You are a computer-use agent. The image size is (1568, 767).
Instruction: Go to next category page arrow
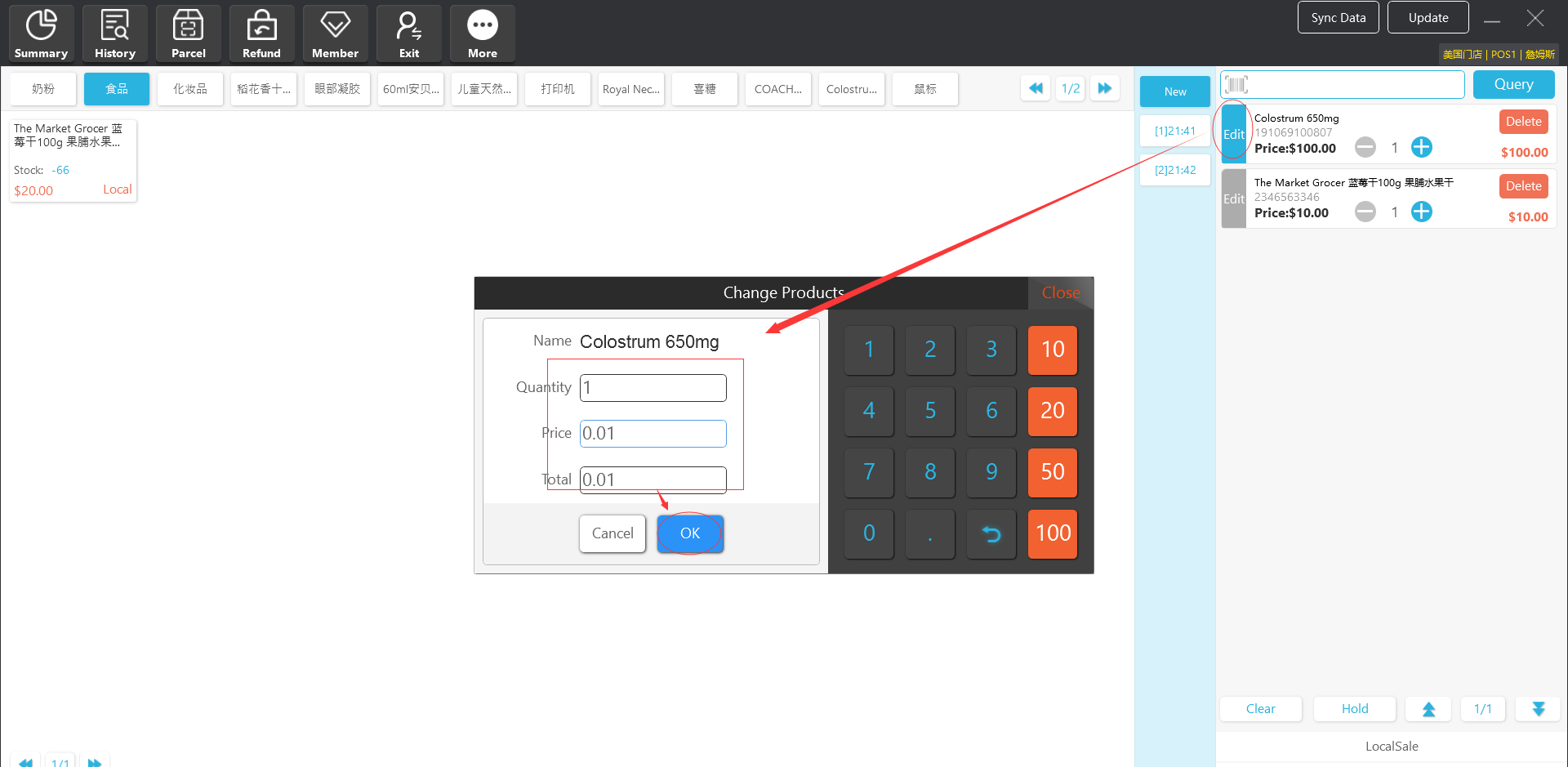[1104, 88]
